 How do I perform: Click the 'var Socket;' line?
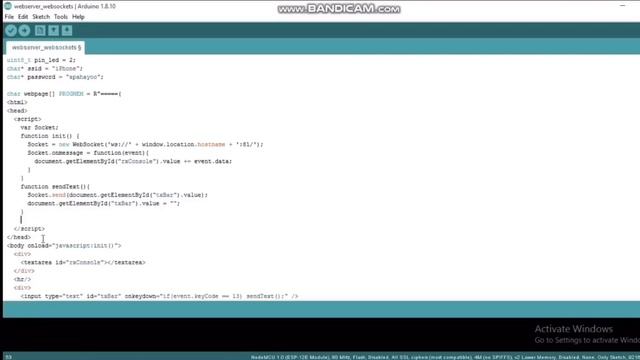(40, 127)
